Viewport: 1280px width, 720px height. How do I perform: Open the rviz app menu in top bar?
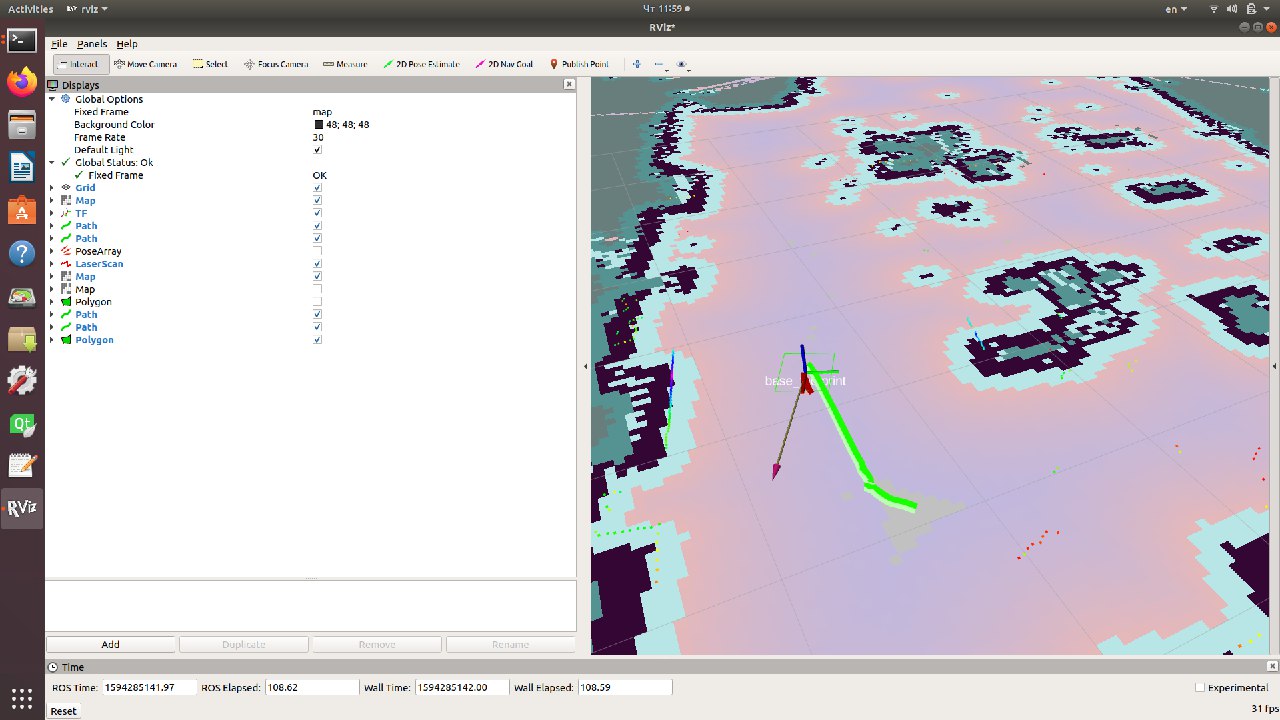pyautogui.click(x=87, y=8)
